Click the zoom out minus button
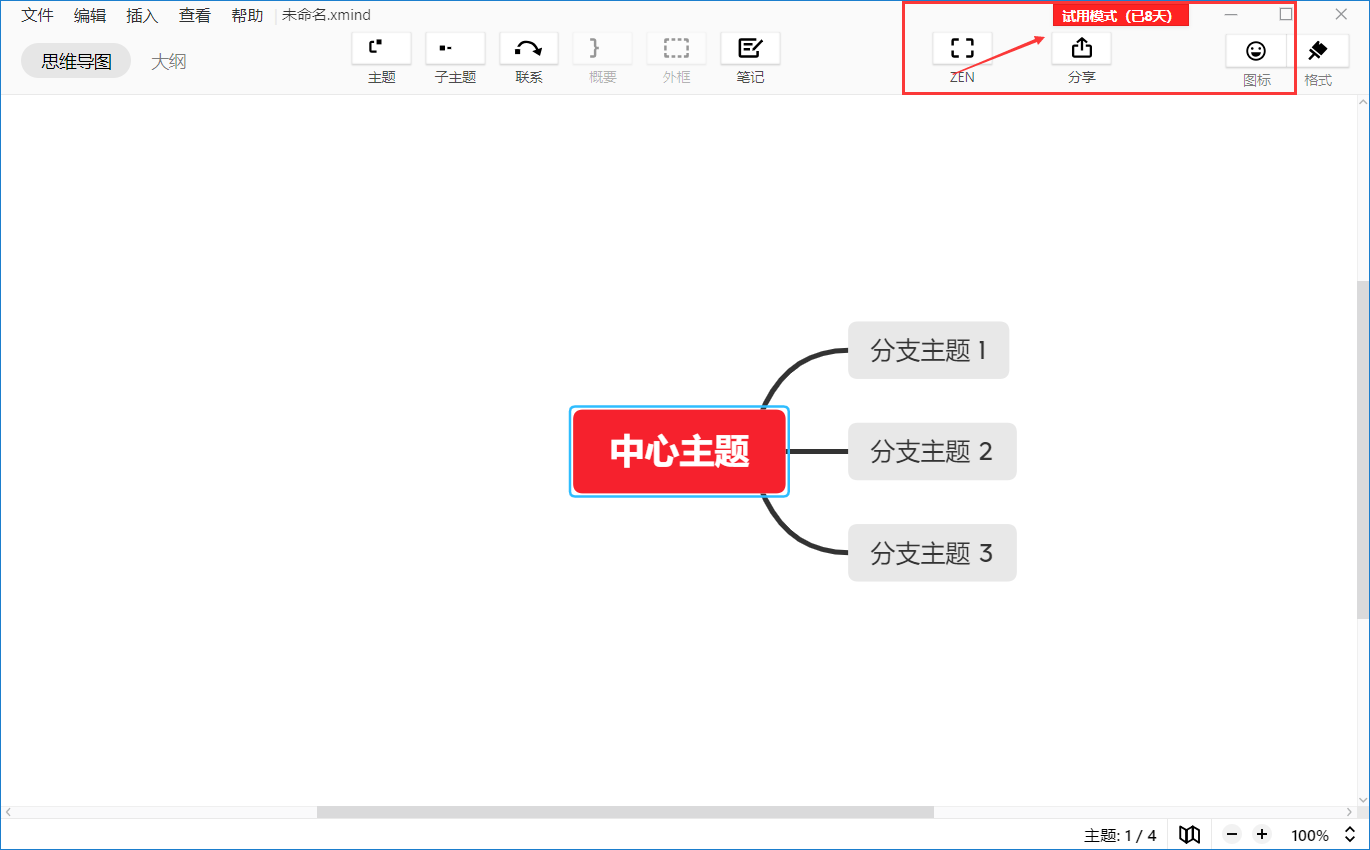Image resolution: width=1370 pixels, height=850 pixels. (1231, 834)
